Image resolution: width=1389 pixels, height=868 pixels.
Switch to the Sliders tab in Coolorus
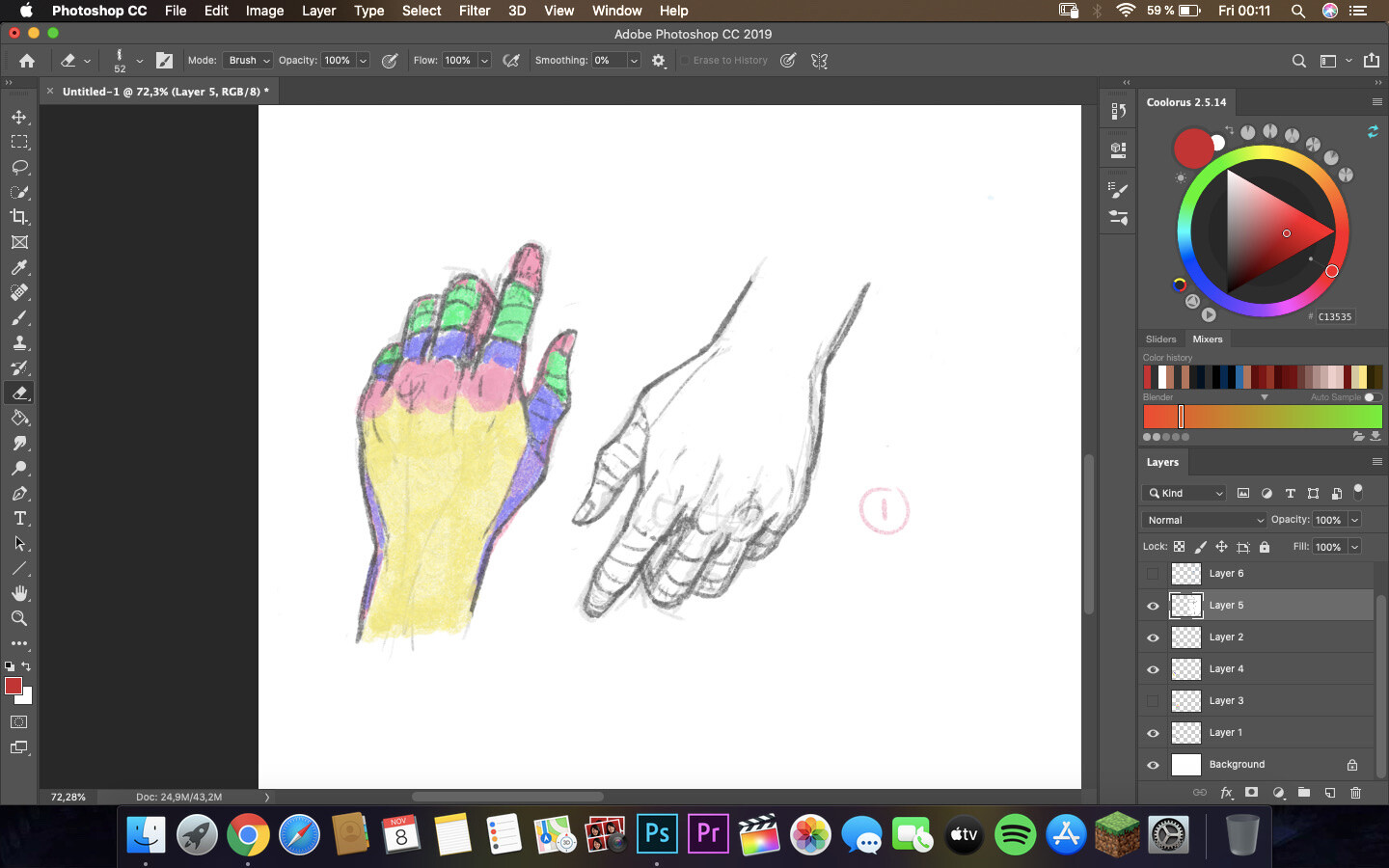[1160, 339]
